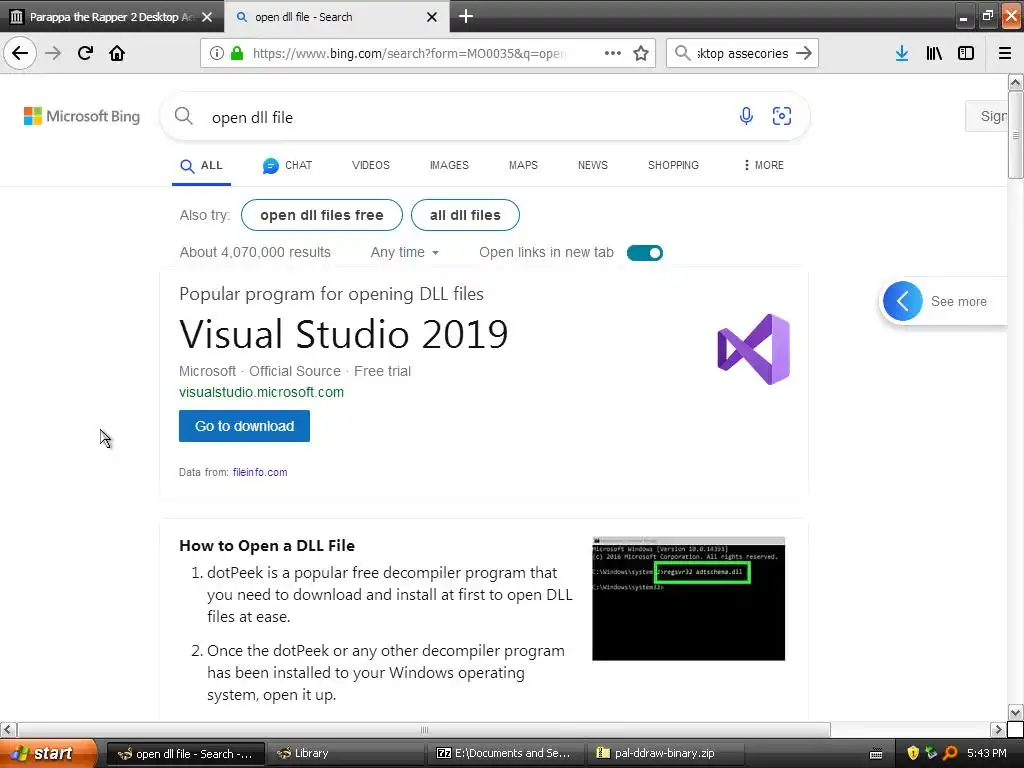
Task: Open the Downloads panel
Action: pyautogui.click(x=902, y=54)
